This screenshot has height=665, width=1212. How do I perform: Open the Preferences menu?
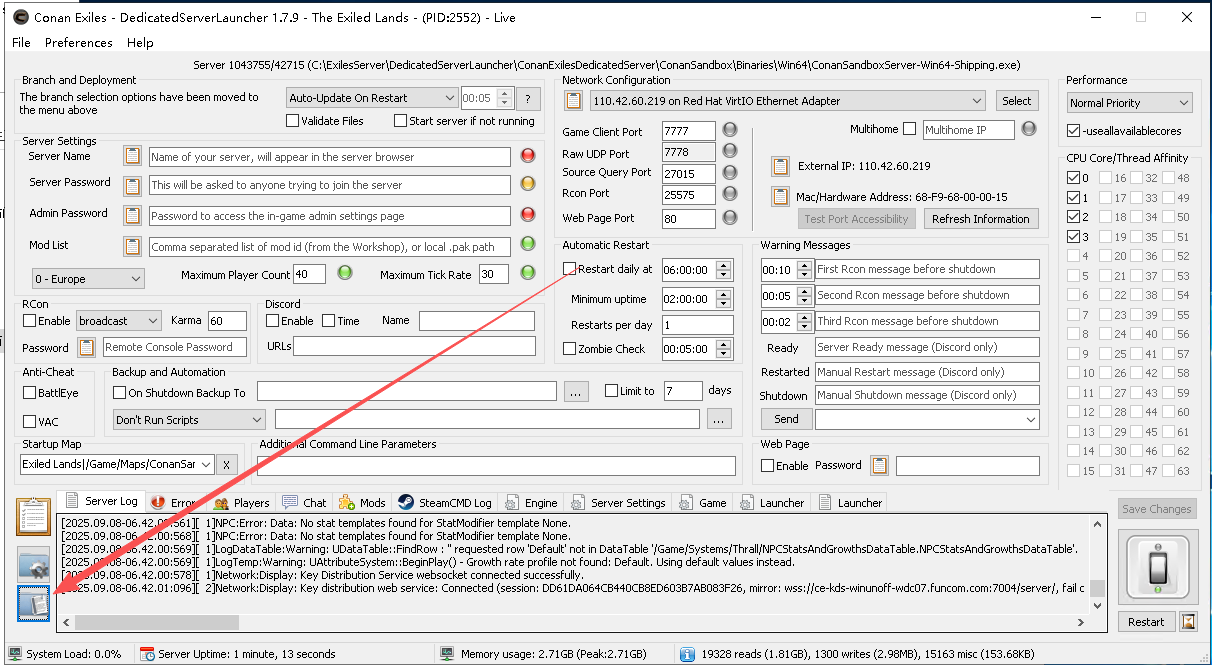tap(79, 42)
